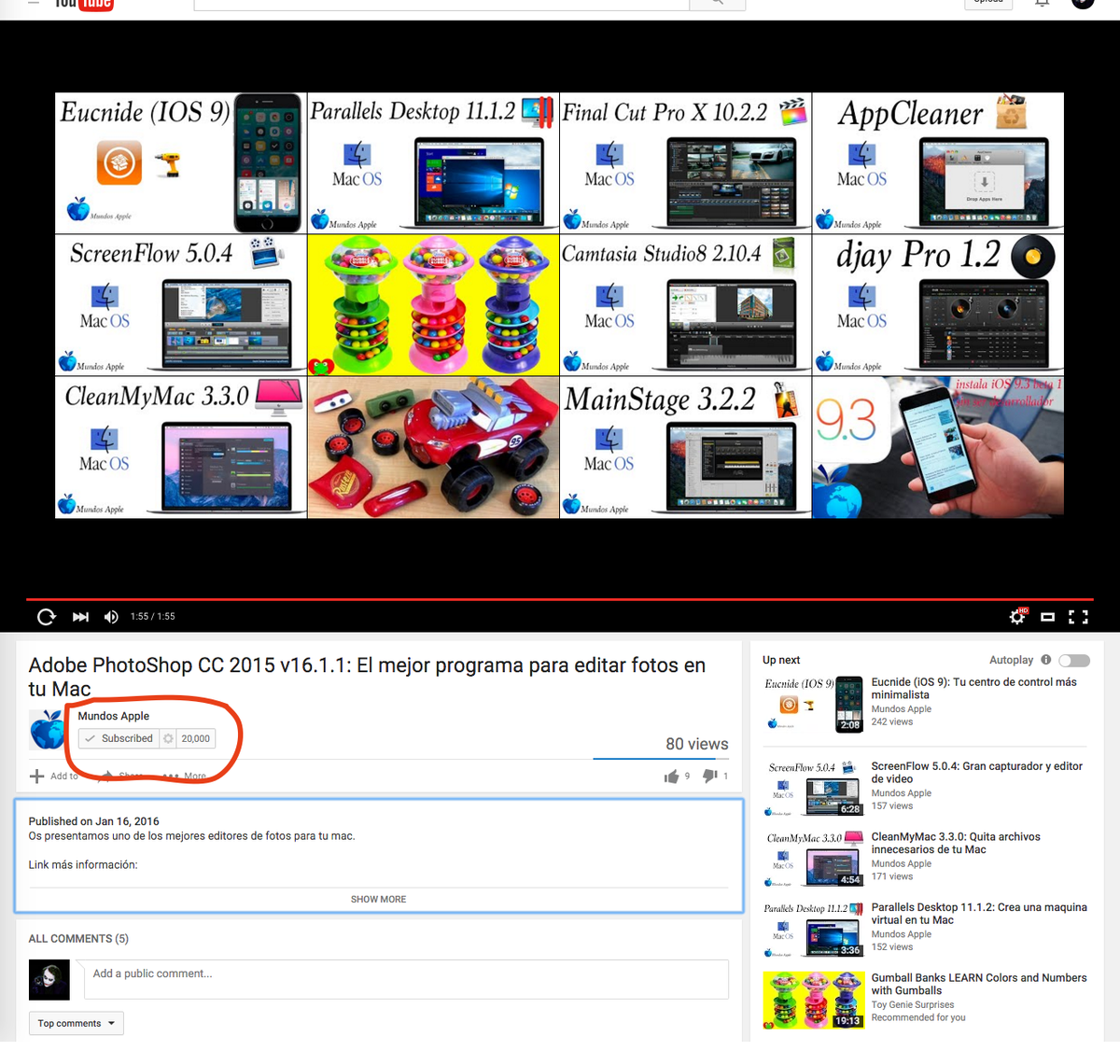This screenshot has width=1120, height=1064.
Task: Toggle the Autoplay switch
Action: pyautogui.click(x=1074, y=661)
